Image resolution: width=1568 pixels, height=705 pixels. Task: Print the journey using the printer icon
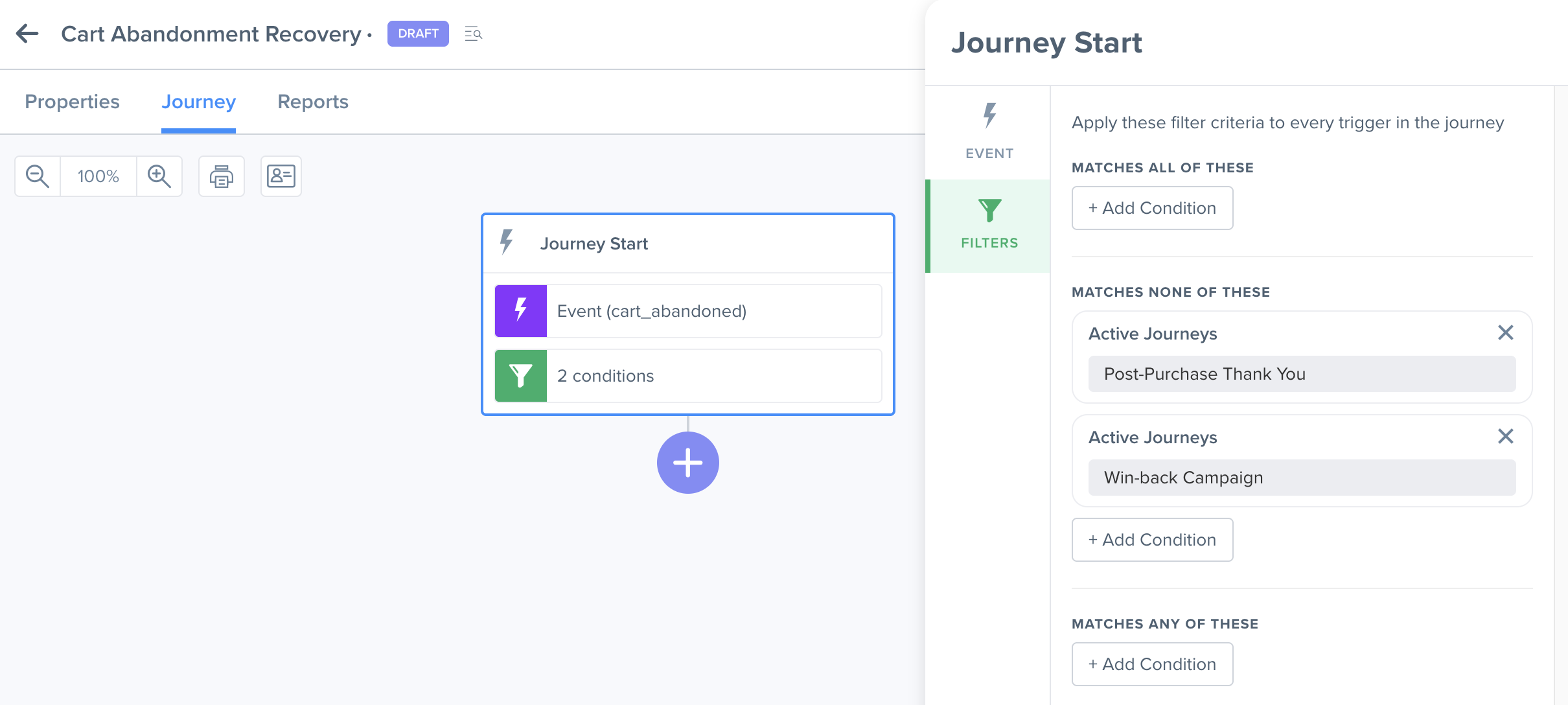[x=222, y=176]
